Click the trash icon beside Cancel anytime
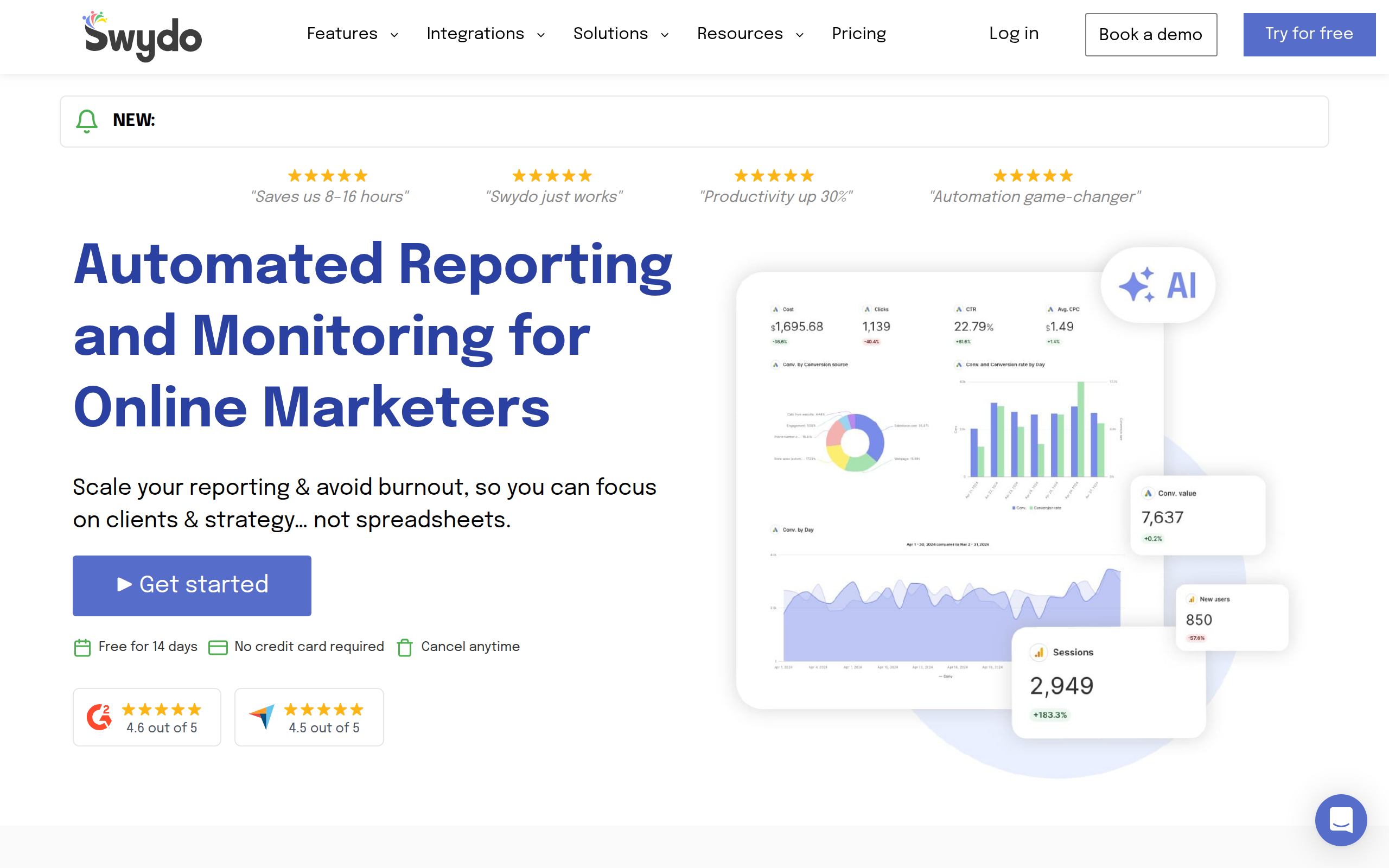 pos(405,648)
